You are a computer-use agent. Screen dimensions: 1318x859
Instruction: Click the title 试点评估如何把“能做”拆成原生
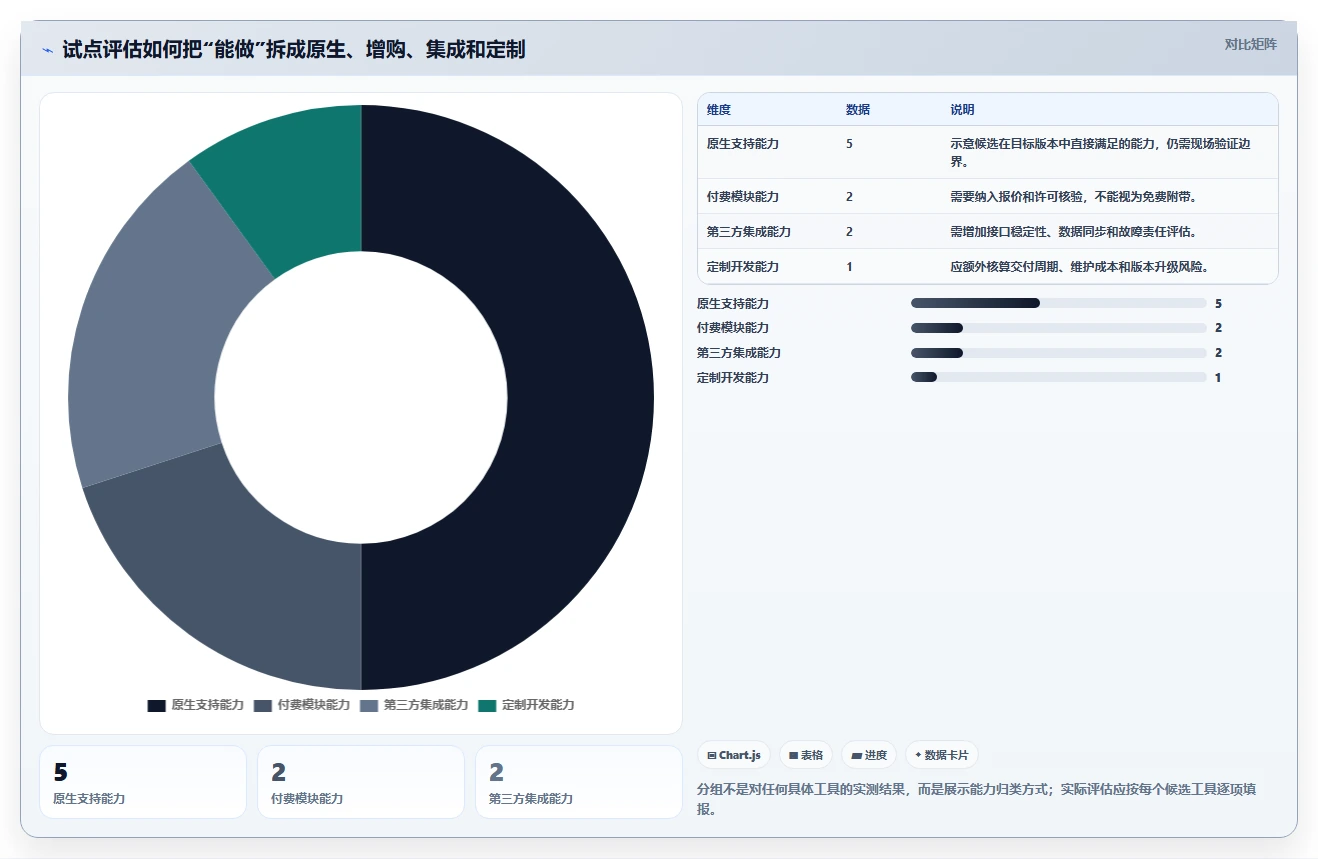294,49
